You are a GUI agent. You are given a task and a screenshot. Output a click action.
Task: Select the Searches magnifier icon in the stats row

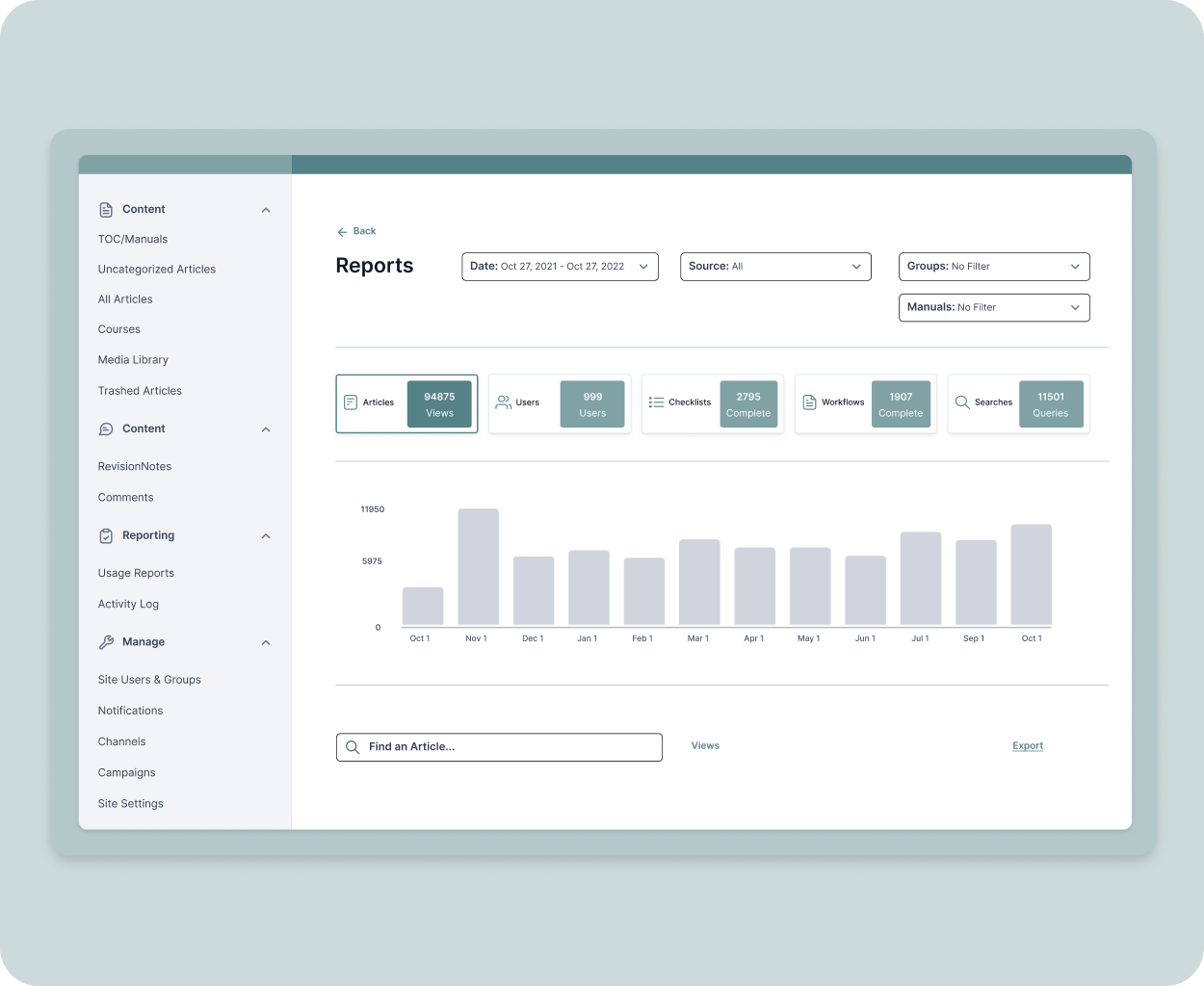click(963, 402)
